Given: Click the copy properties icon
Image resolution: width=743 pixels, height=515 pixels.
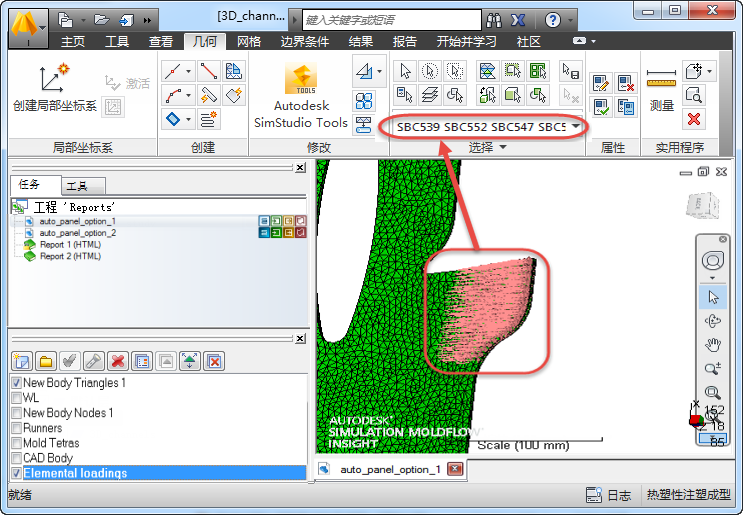Looking at the screenshot, I should pos(625,107).
